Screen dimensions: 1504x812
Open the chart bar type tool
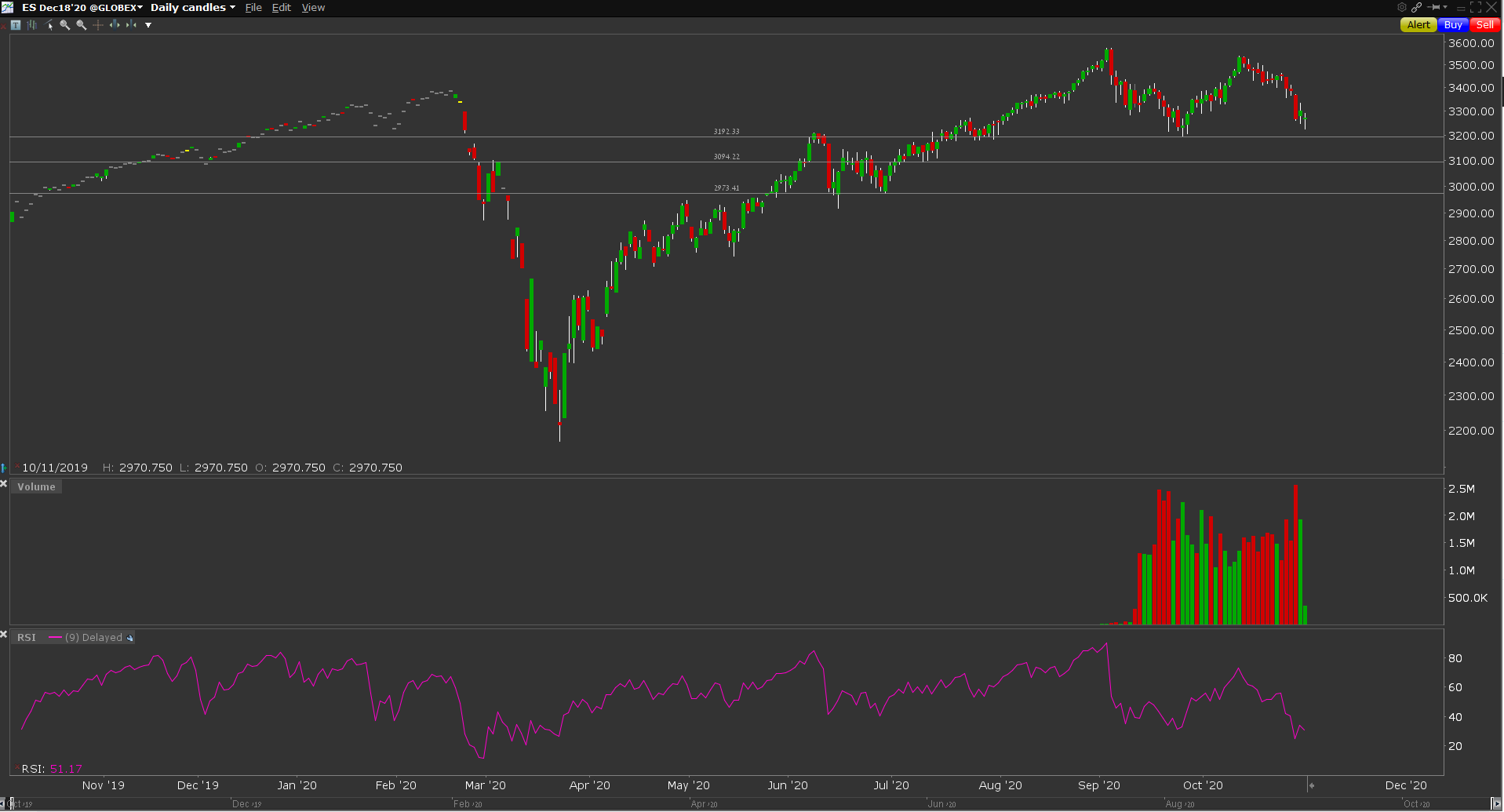pyautogui.click(x=32, y=25)
